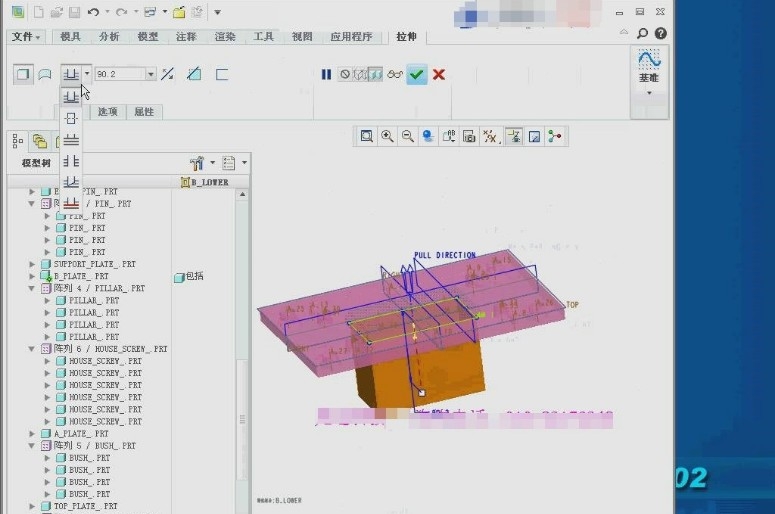This screenshot has height=514, width=775.
Task: Flip the extrude depth direction
Action: [168, 74]
